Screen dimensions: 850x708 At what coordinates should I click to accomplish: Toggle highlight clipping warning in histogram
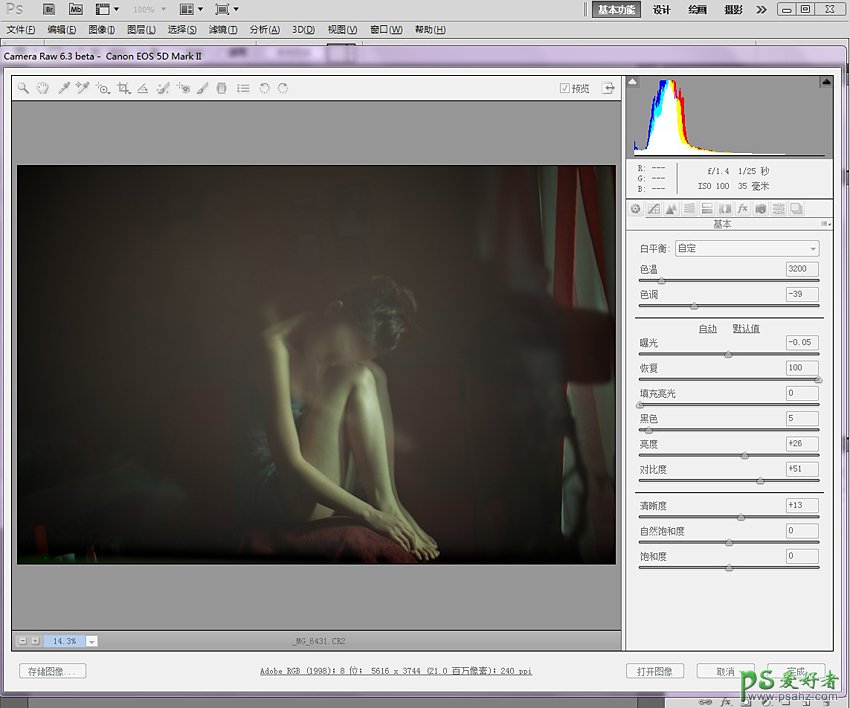(825, 82)
